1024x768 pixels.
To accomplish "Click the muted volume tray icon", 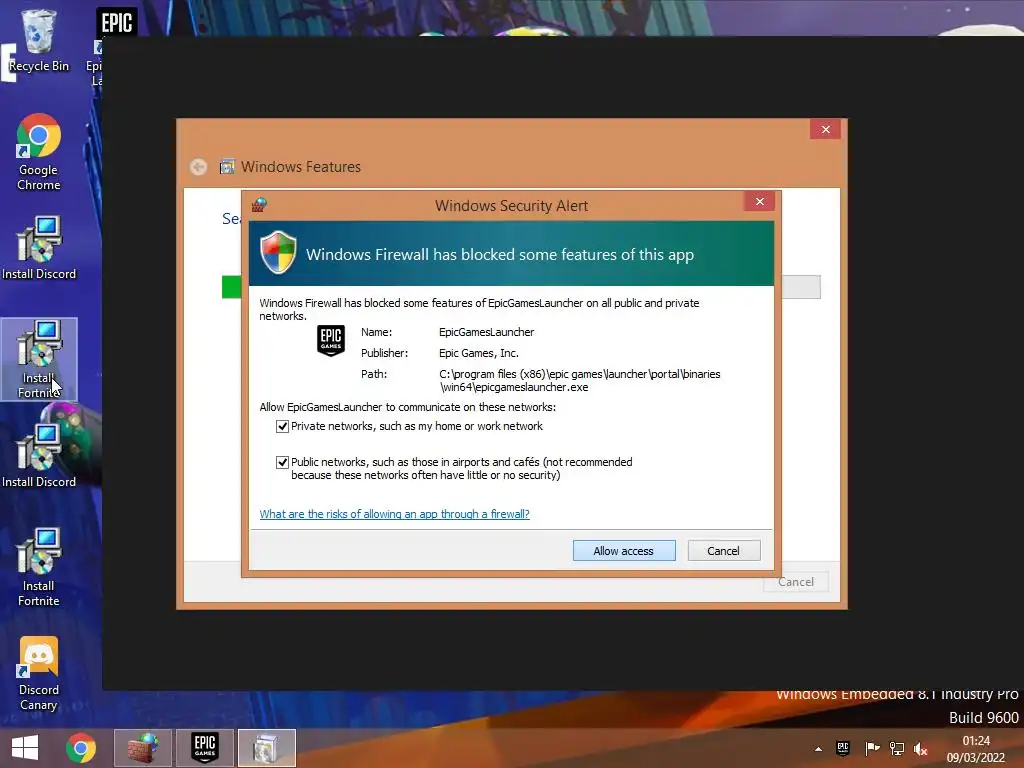I will [921, 749].
